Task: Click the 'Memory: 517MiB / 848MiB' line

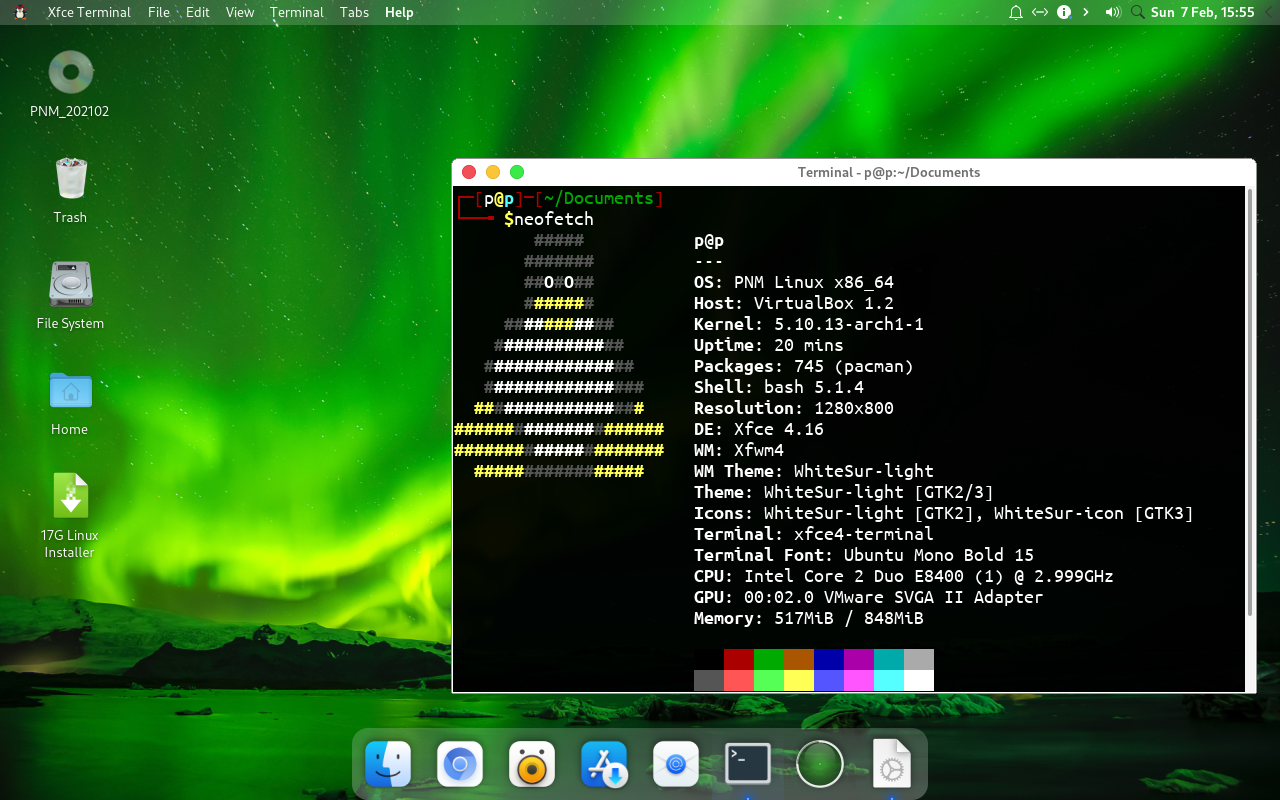Action: coord(809,618)
